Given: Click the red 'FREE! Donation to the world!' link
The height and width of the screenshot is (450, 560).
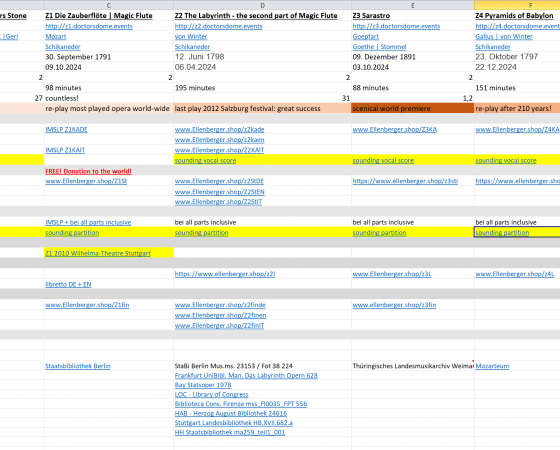Looking at the screenshot, I should (x=88, y=171).
